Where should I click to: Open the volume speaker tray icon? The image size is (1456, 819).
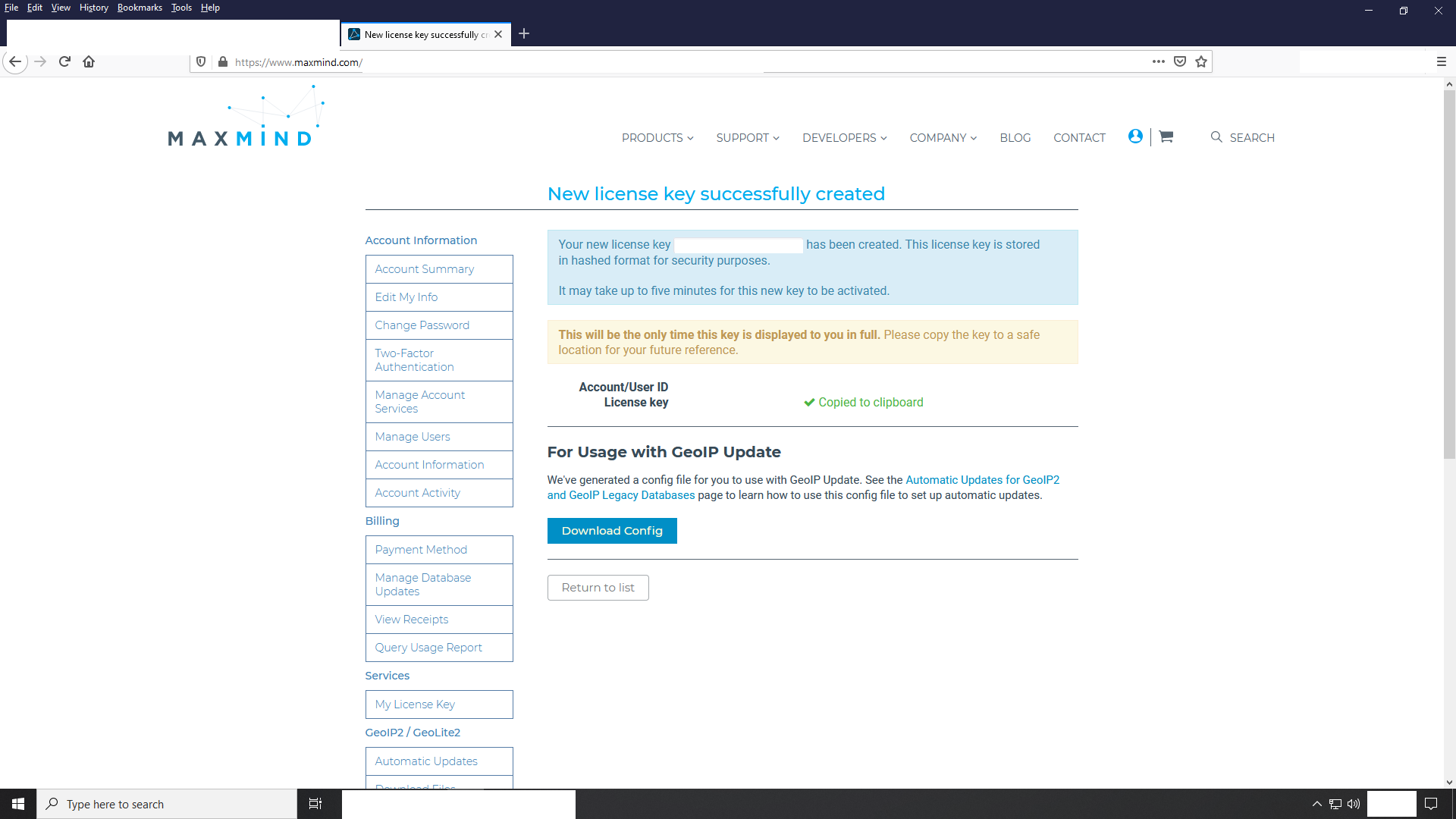[1354, 804]
